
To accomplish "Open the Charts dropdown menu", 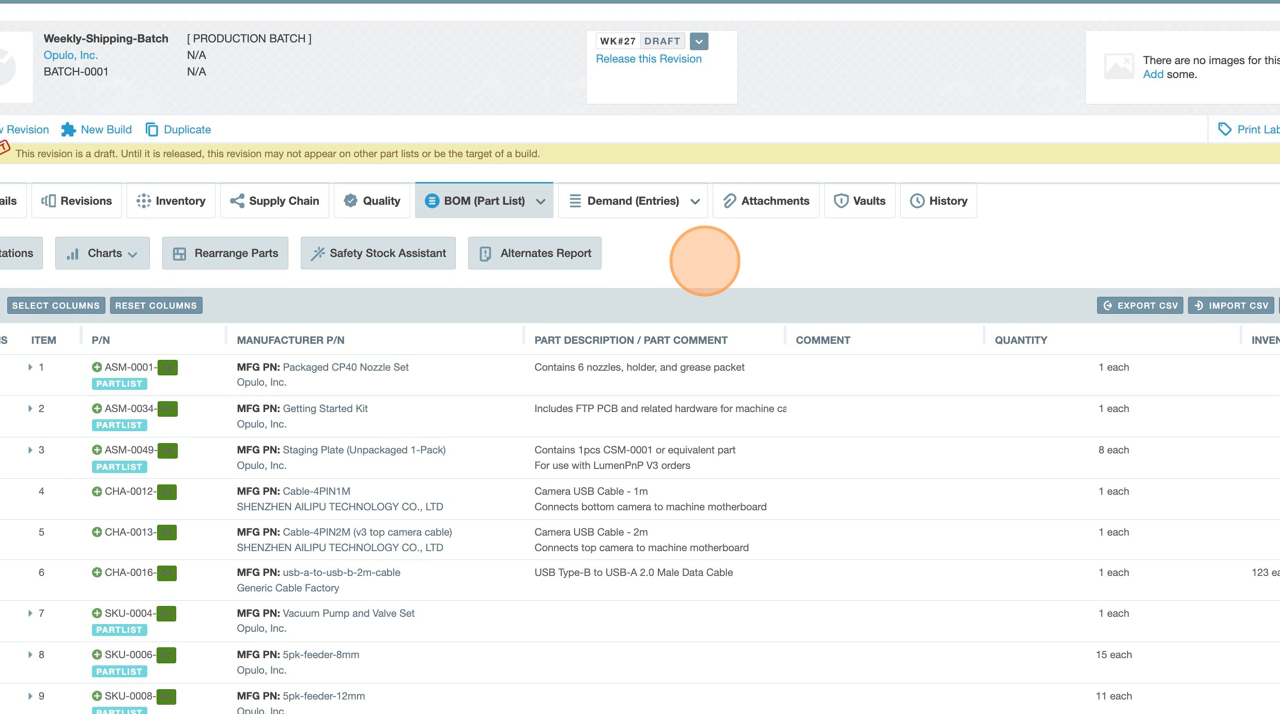I will click(x=102, y=254).
